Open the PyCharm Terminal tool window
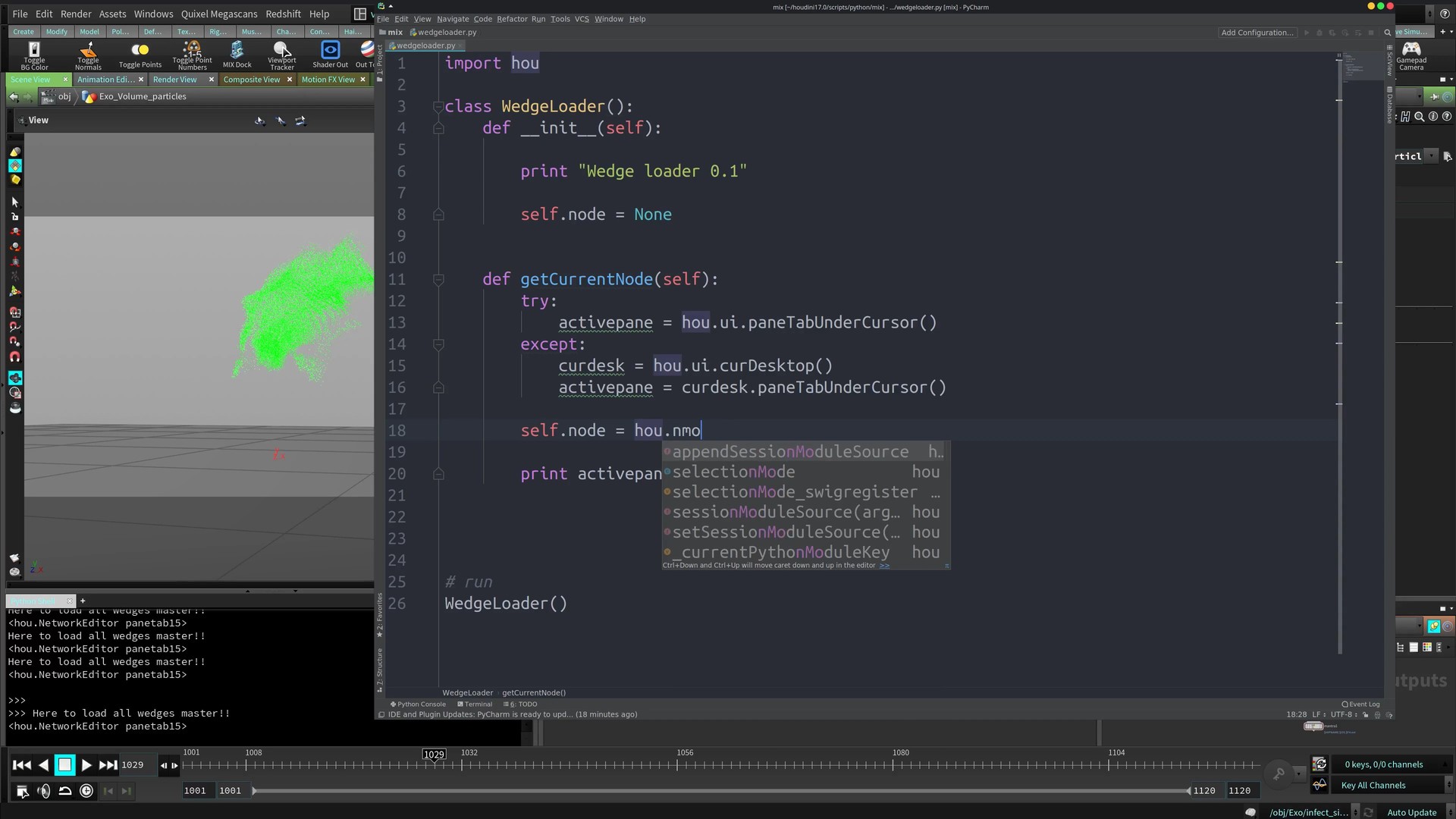1456x819 pixels. click(475, 704)
